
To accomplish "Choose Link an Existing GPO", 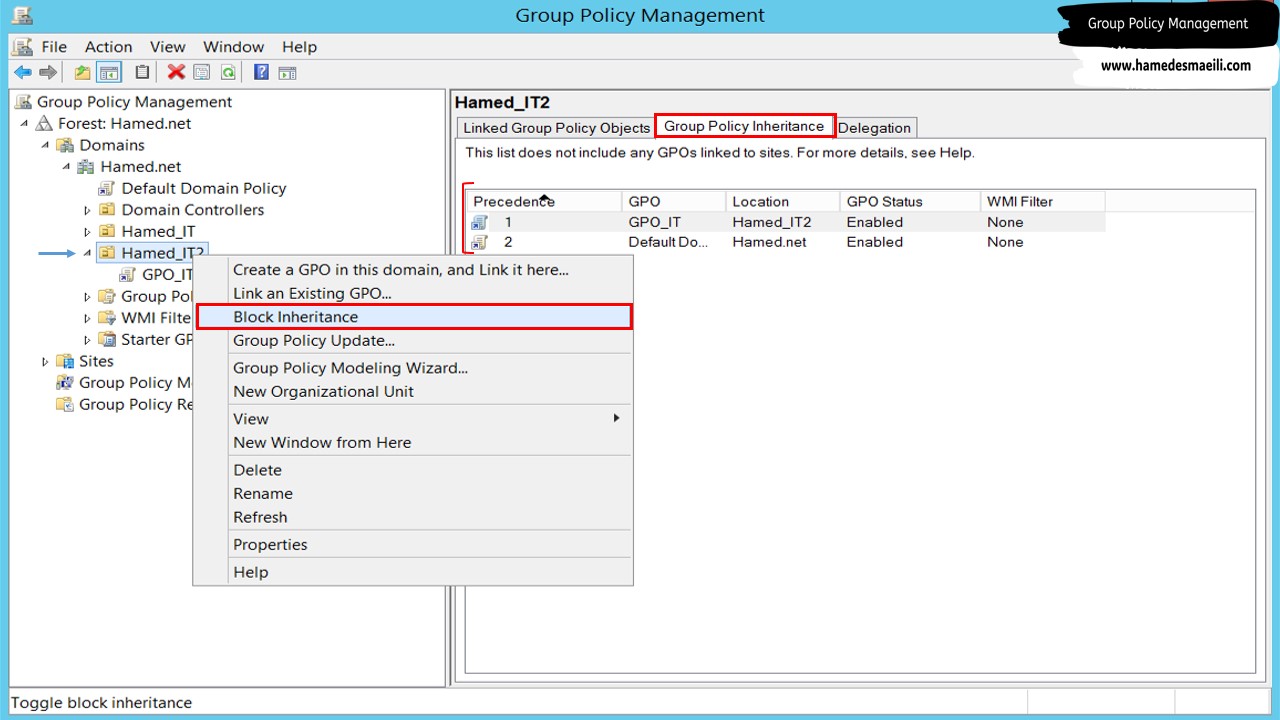I will click(413, 293).
